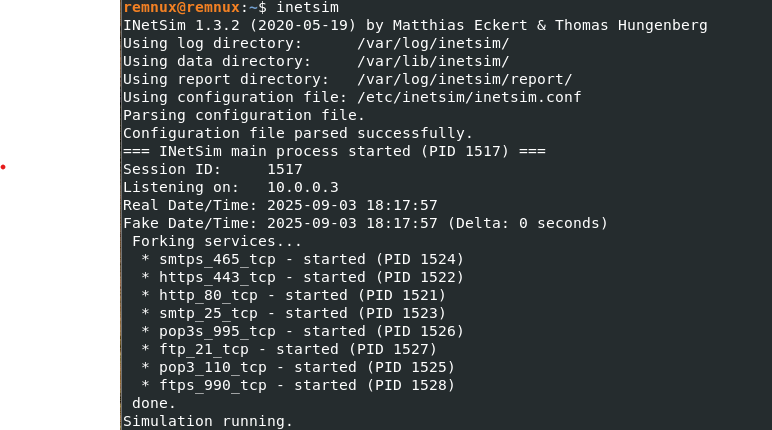772x430 pixels.
Task: Click the INetSim 1.3.2 version line
Action: point(415,25)
